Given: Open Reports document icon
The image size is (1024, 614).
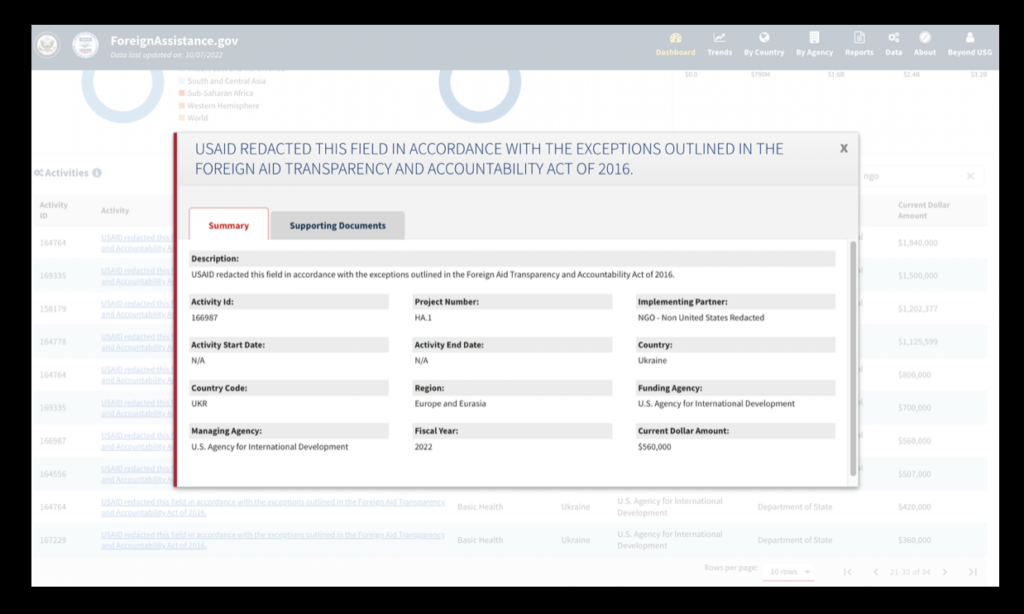Looking at the screenshot, I should pos(859,38).
